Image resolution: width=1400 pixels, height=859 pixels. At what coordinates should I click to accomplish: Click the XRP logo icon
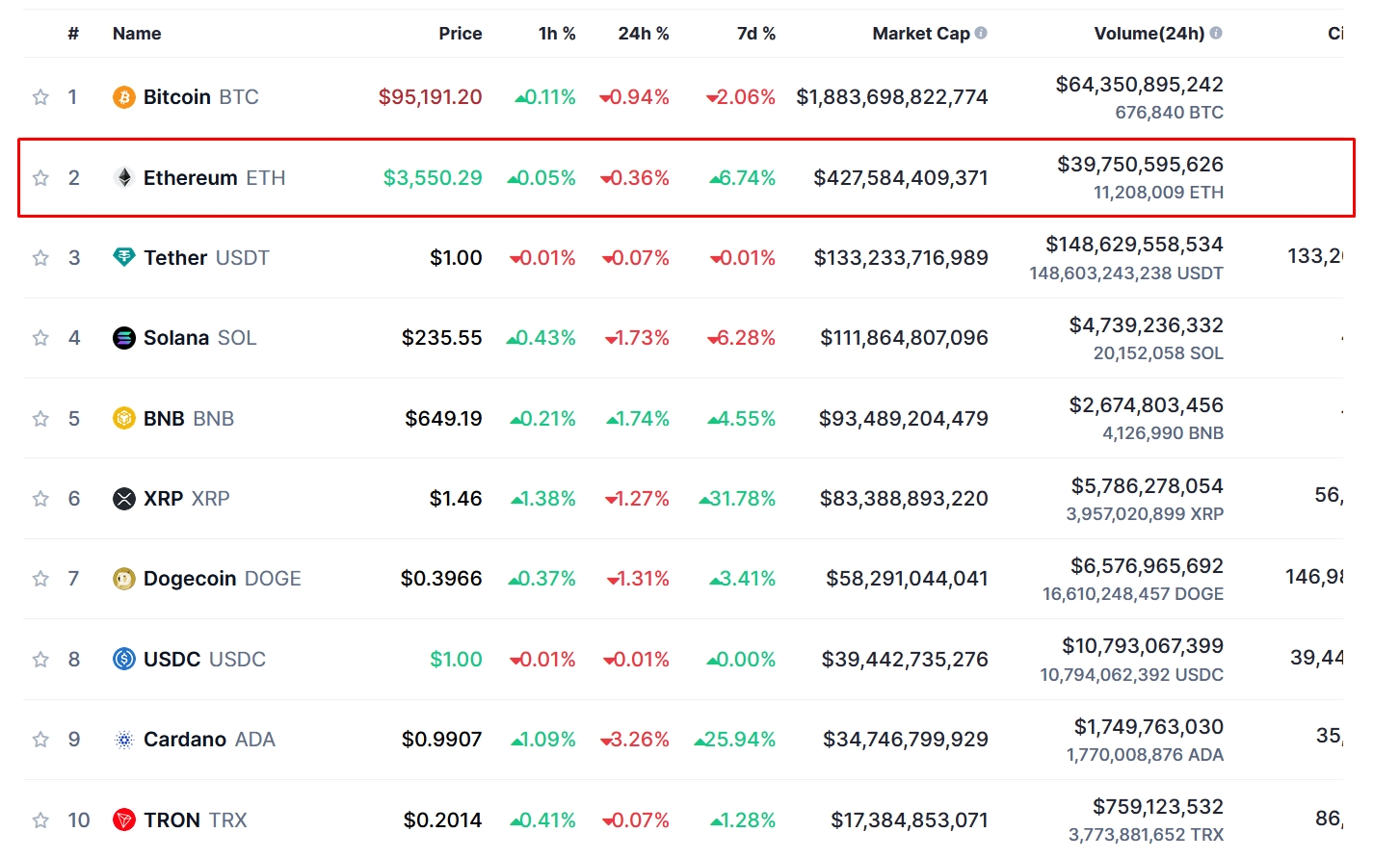point(123,498)
